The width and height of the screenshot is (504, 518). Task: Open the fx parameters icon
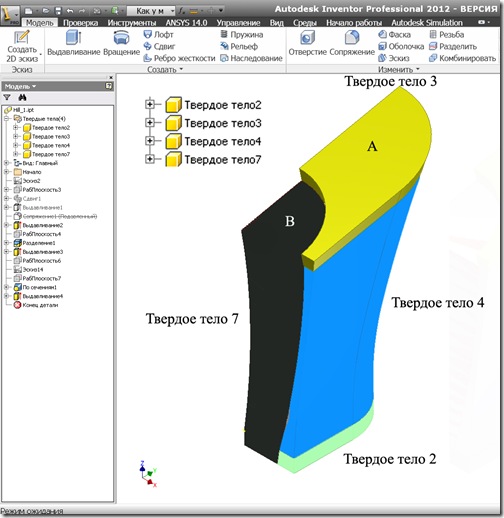point(181,11)
